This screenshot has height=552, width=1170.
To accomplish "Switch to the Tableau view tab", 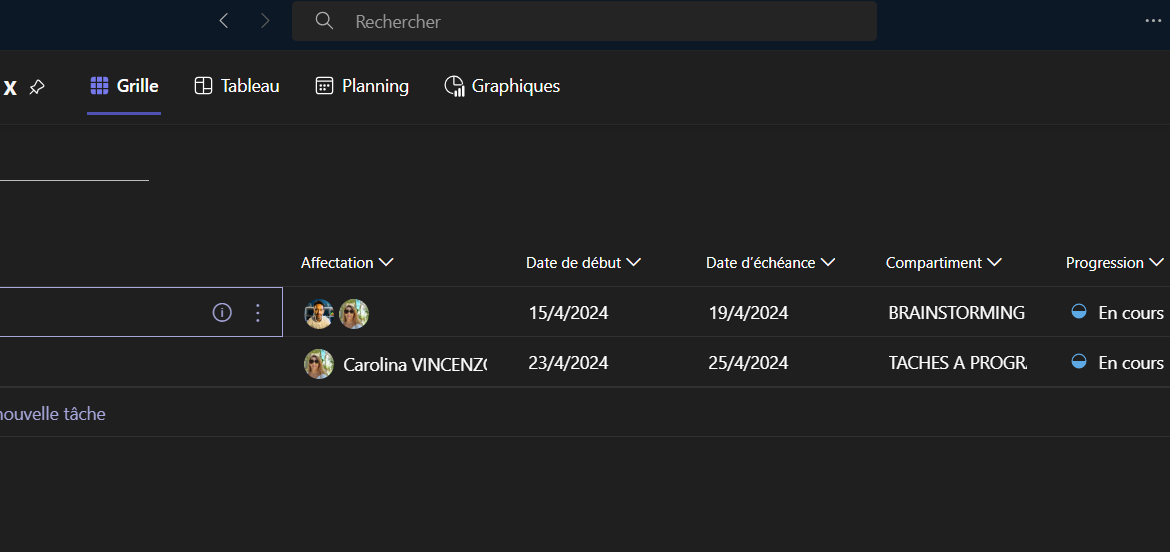I will pos(237,86).
